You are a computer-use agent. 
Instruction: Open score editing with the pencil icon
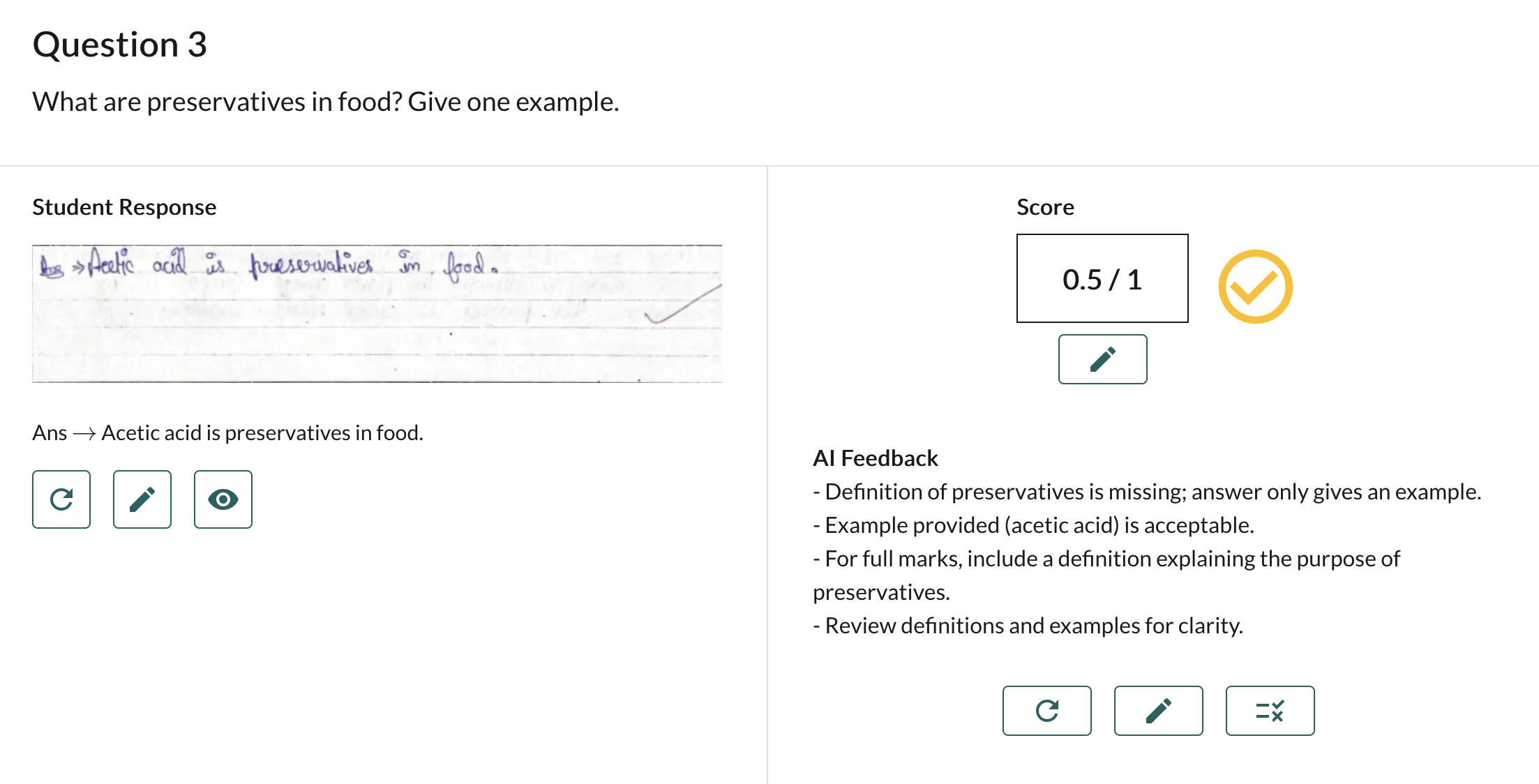click(1102, 359)
